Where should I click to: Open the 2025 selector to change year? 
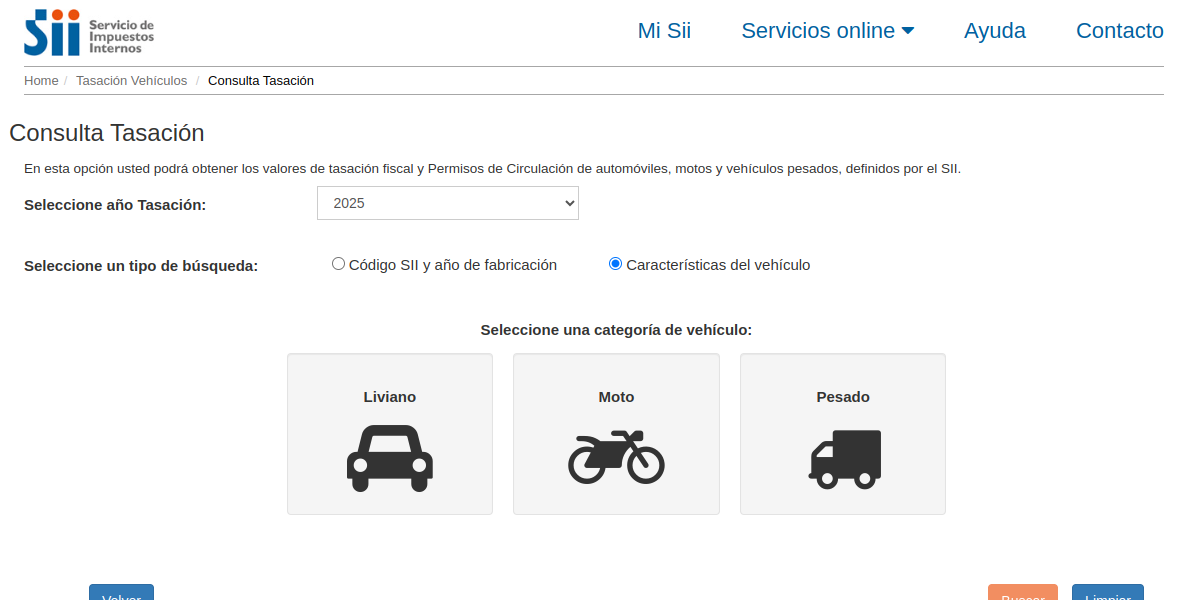[x=447, y=202]
